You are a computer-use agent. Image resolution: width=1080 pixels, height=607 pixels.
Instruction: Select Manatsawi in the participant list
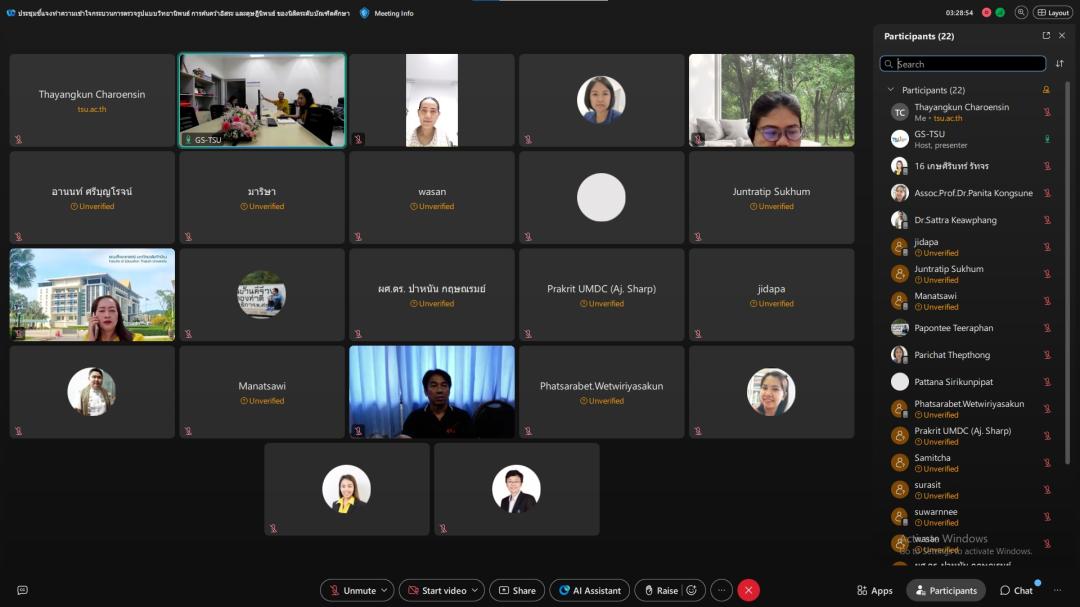971,300
